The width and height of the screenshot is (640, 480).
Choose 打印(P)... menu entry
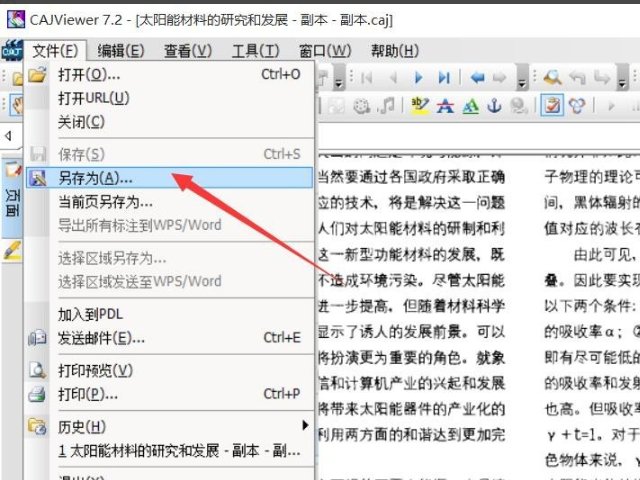click(x=169, y=394)
